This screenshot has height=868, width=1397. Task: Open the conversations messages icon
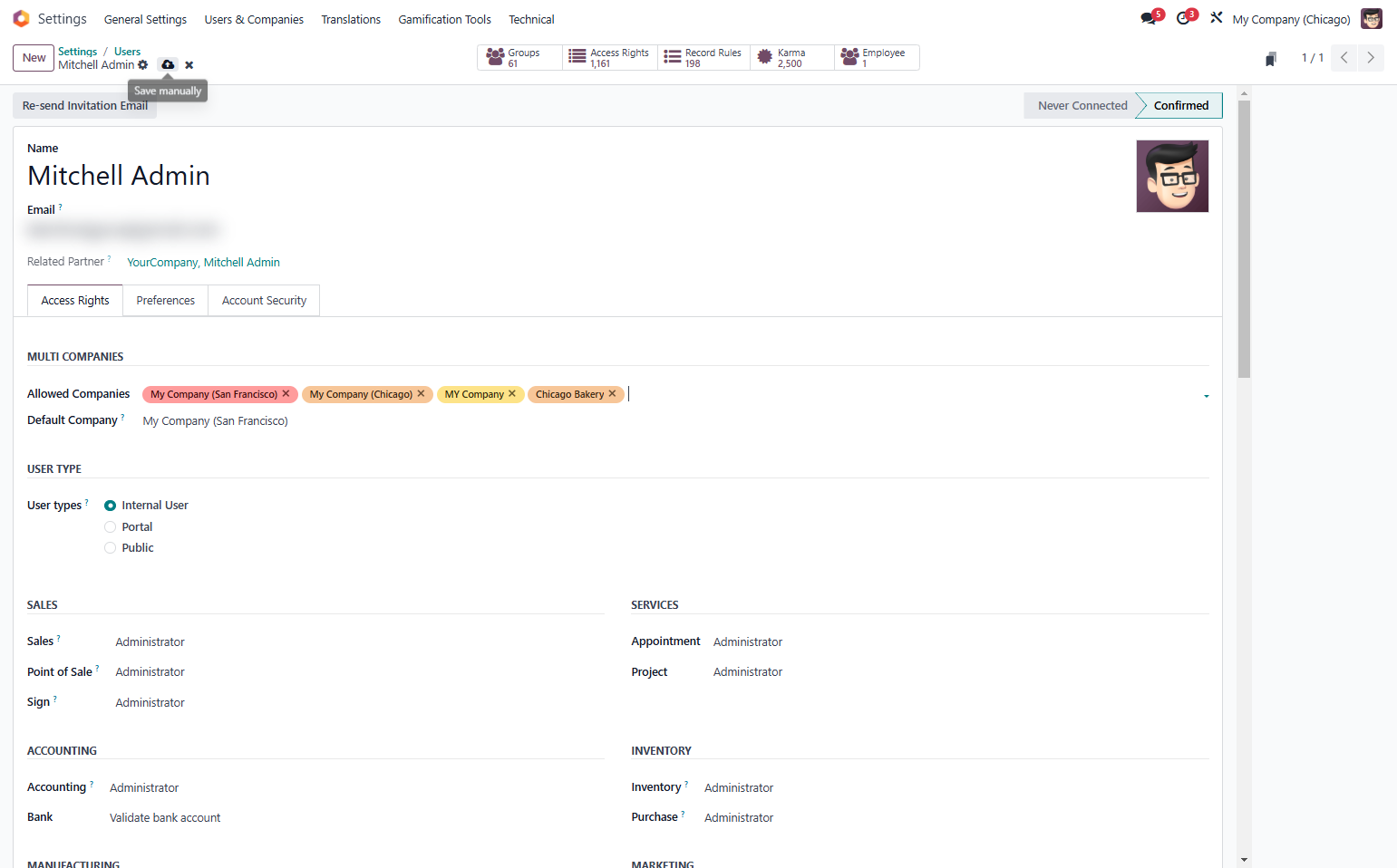1149,19
